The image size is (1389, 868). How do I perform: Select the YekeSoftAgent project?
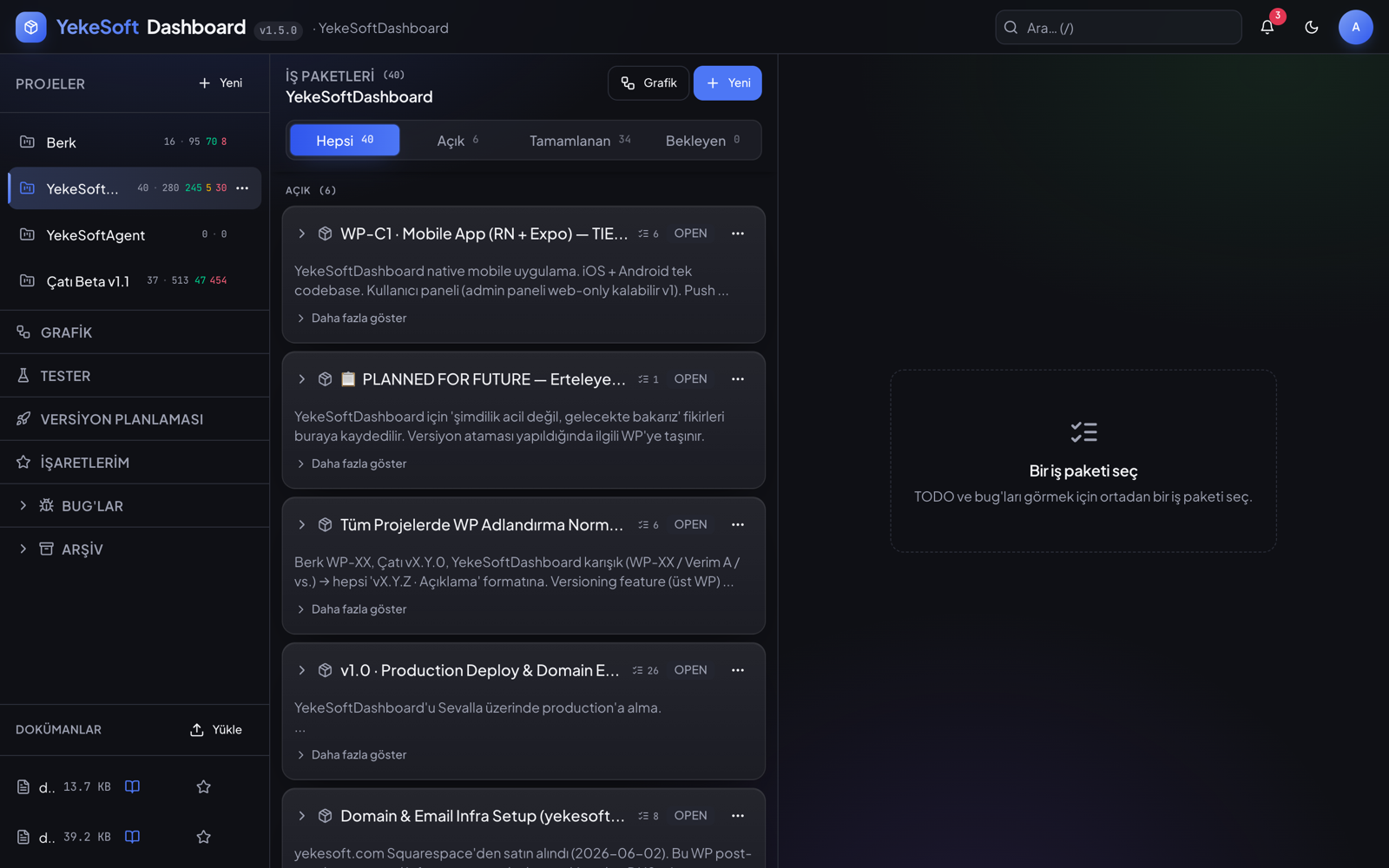135,235
